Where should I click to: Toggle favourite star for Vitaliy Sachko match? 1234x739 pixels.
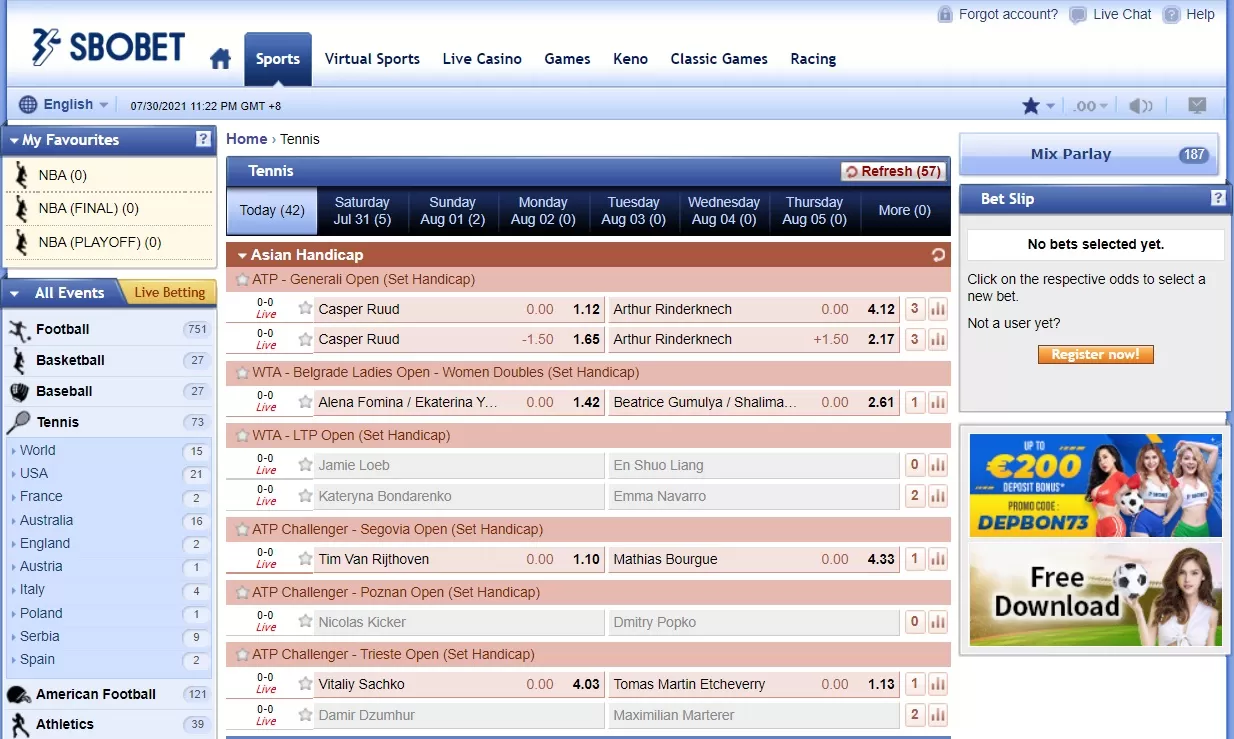[x=305, y=683]
